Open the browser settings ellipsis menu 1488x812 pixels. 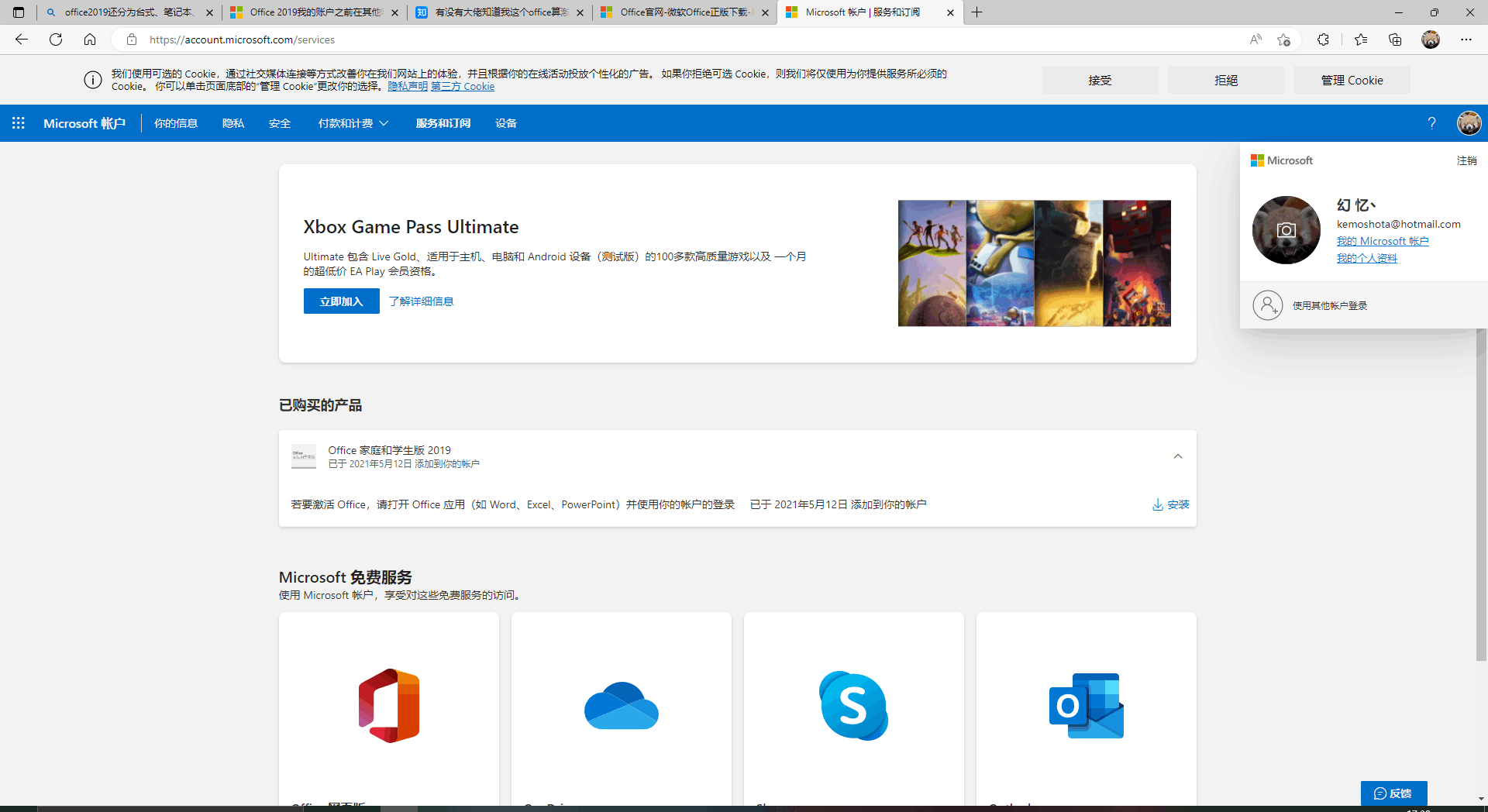pos(1466,40)
